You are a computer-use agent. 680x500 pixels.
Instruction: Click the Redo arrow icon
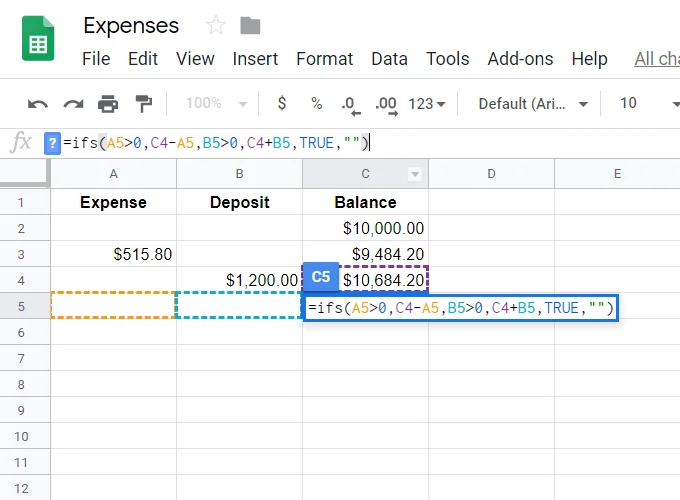73,104
